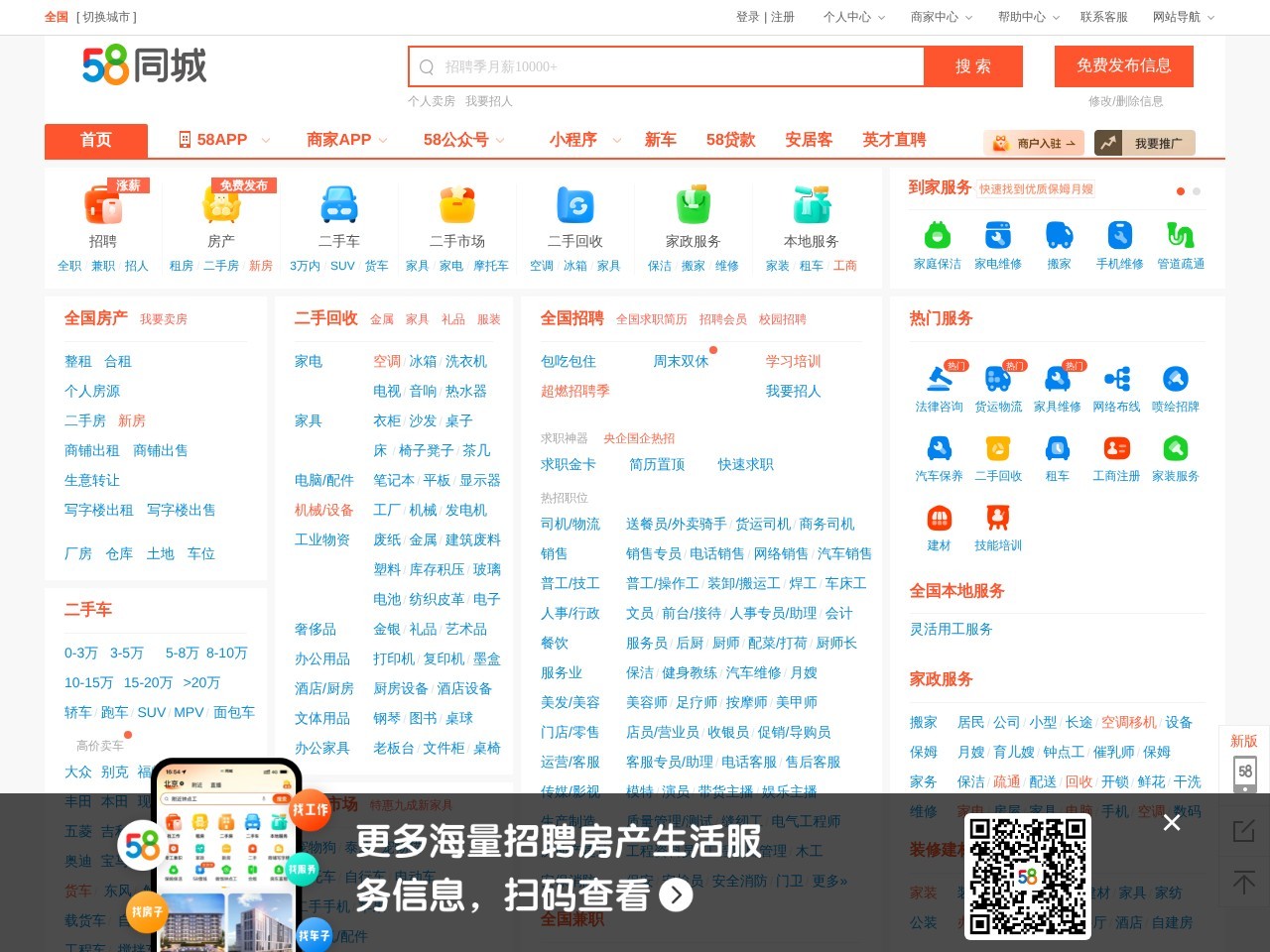Expand the 58APP menu
The image size is (1270, 952).
pos(223,140)
